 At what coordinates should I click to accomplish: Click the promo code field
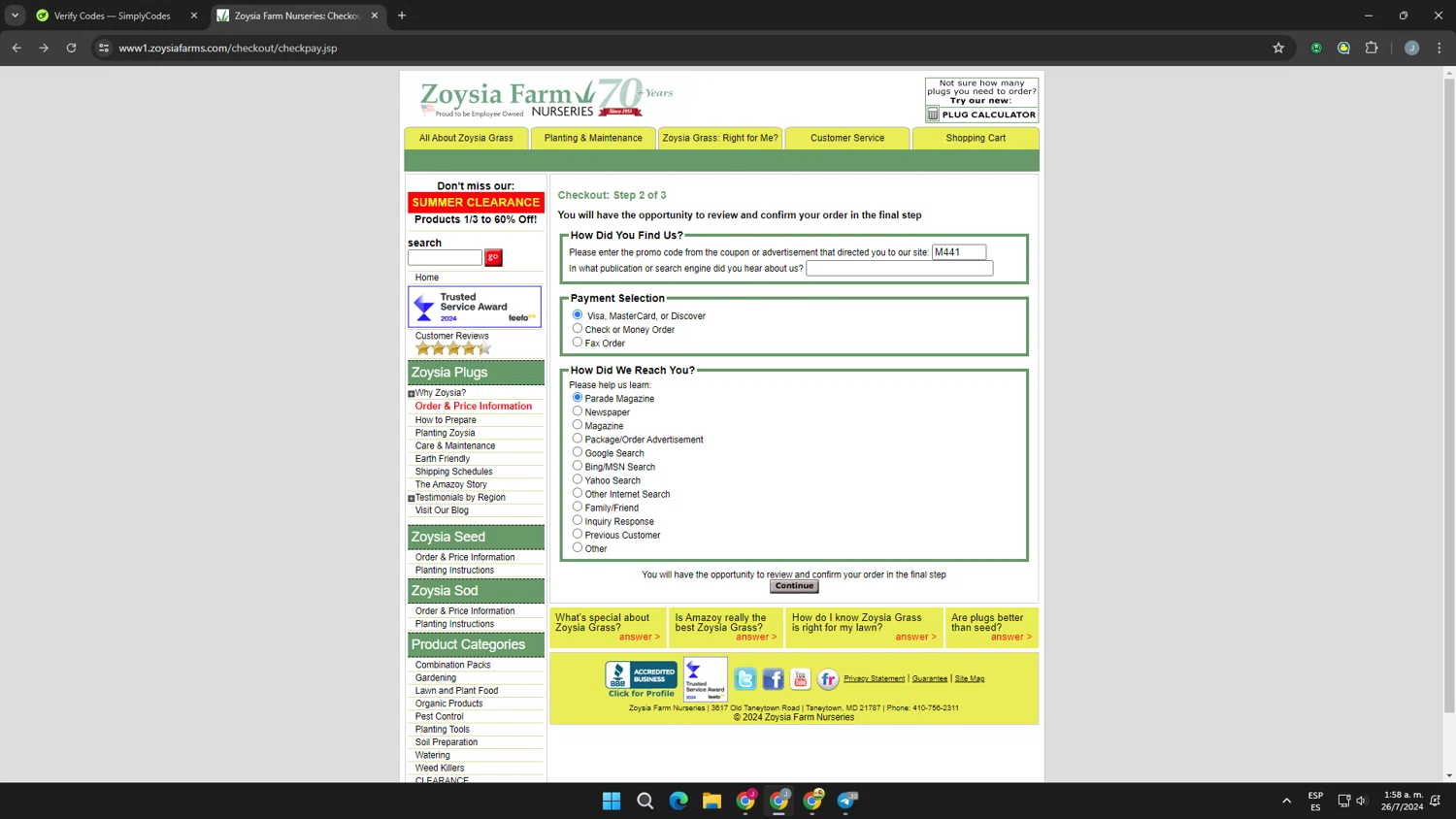tap(959, 252)
